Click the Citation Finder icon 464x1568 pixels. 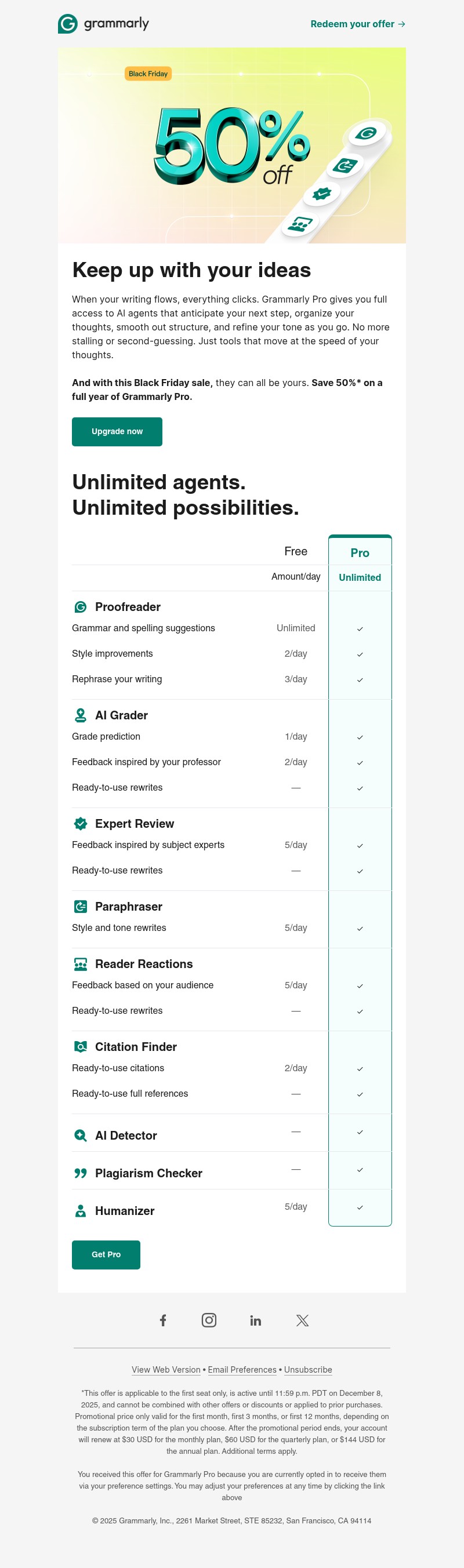pos(80,1046)
